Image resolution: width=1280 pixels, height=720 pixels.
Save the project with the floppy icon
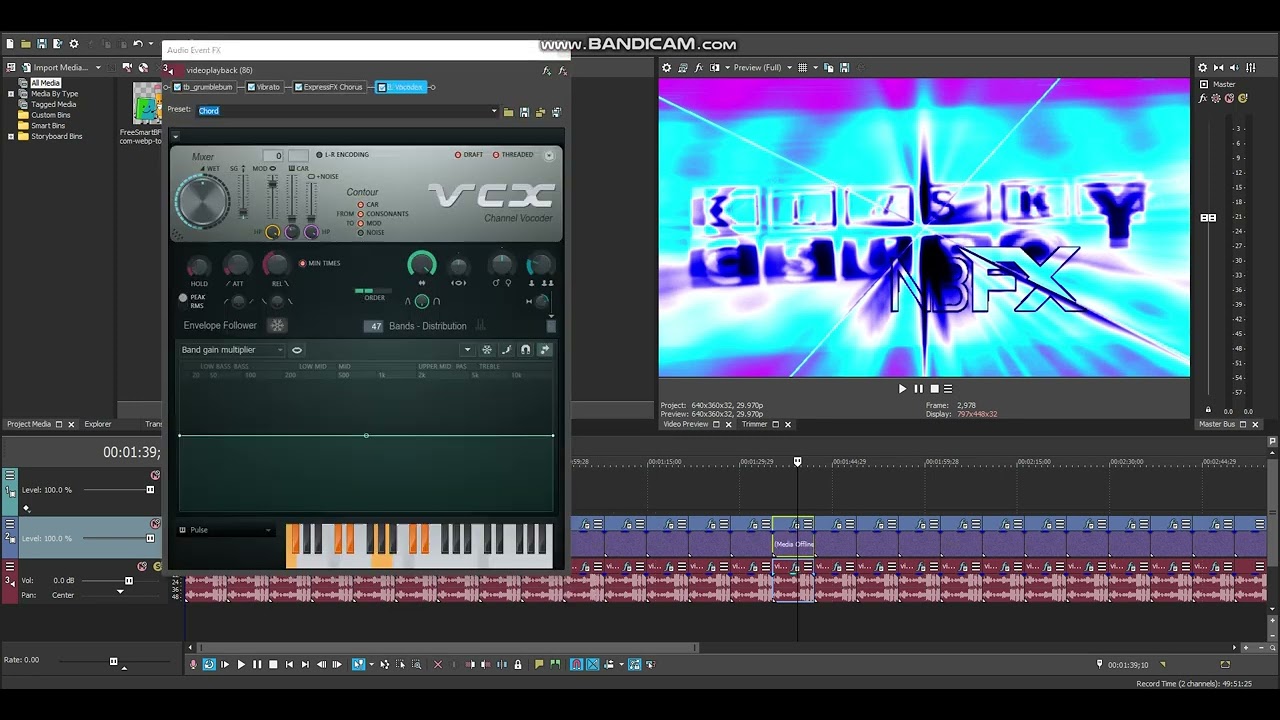[x=42, y=44]
